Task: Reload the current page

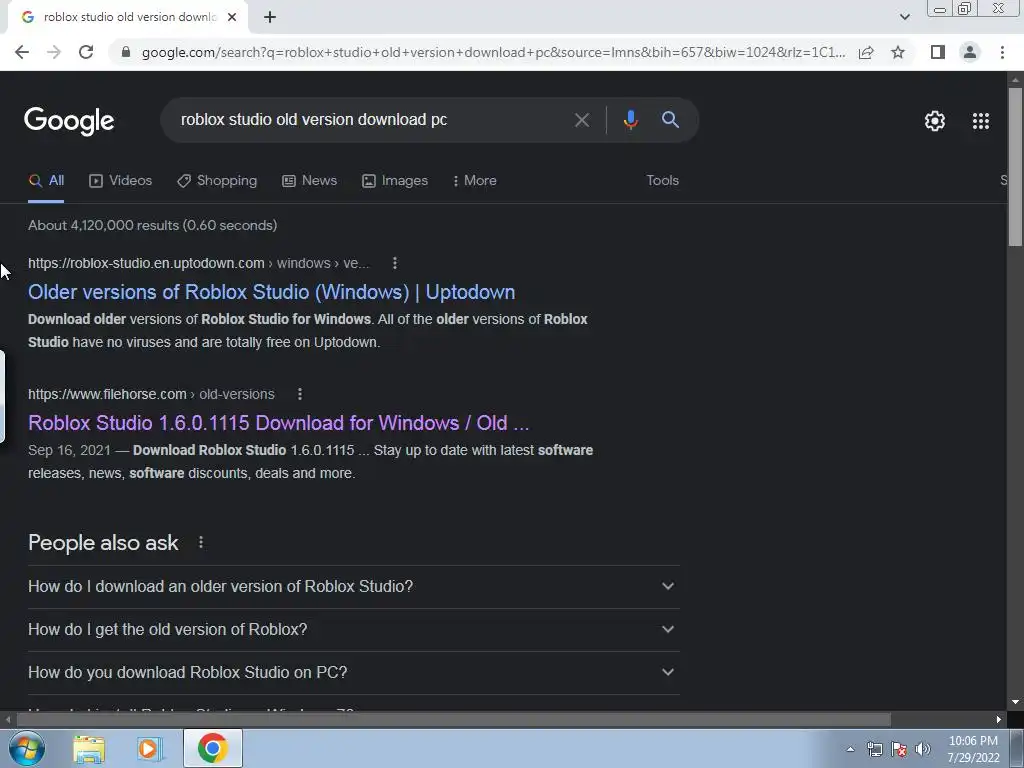Action: click(86, 52)
